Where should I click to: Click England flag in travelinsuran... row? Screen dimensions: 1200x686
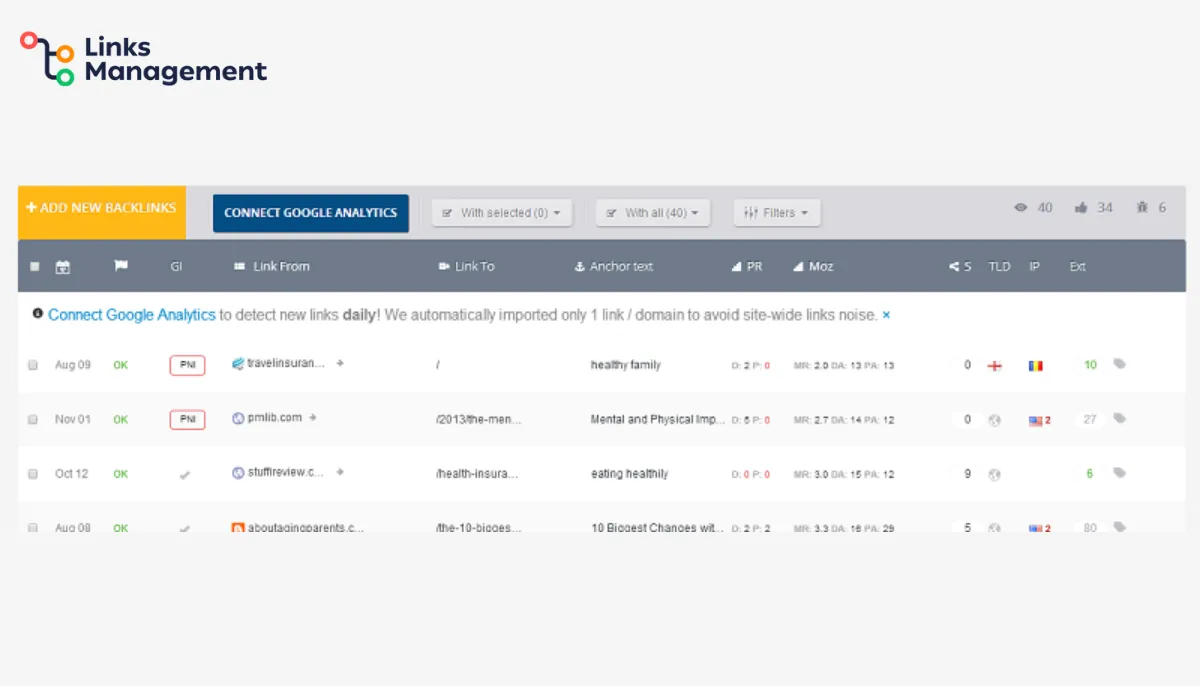point(994,366)
